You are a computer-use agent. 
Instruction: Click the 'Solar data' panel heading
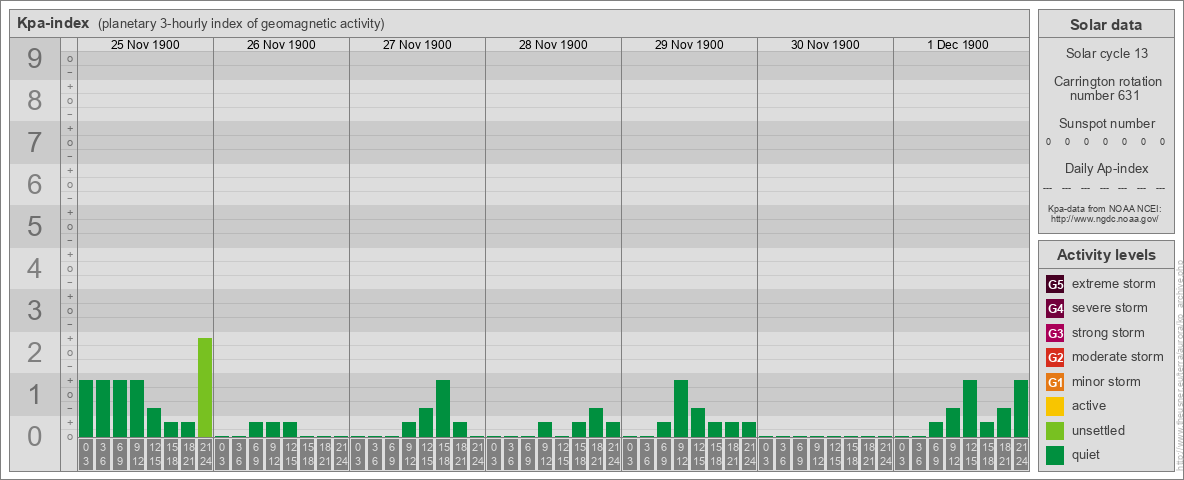pos(1106,25)
